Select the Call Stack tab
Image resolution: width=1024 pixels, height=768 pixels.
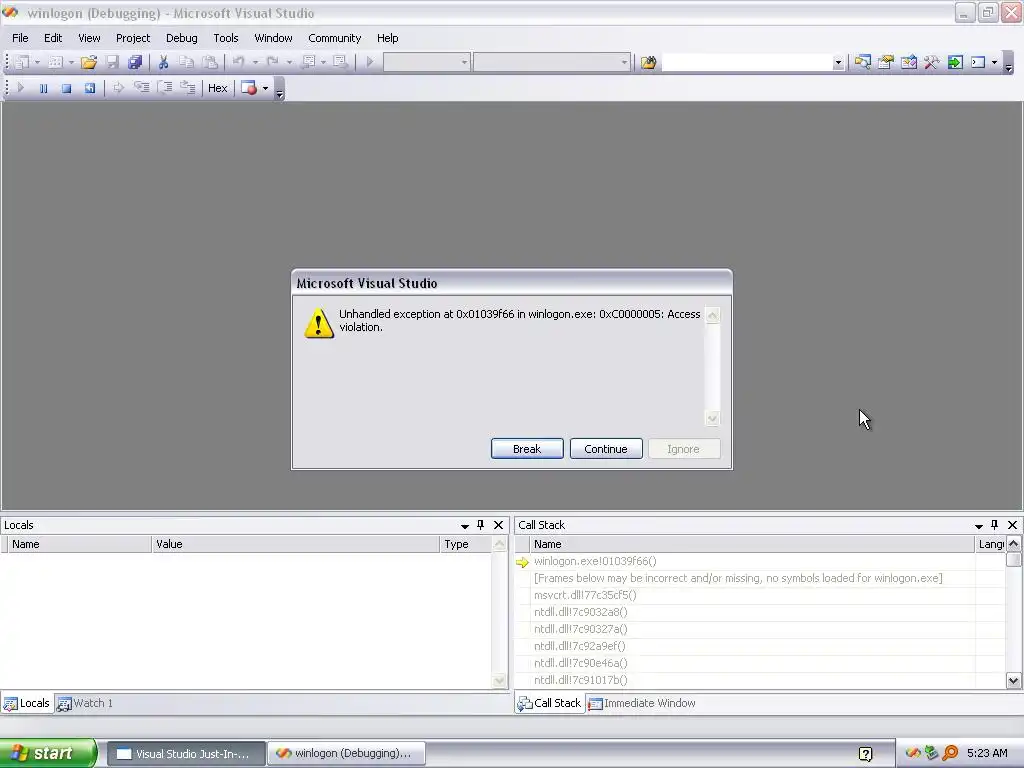pyautogui.click(x=550, y=703)
